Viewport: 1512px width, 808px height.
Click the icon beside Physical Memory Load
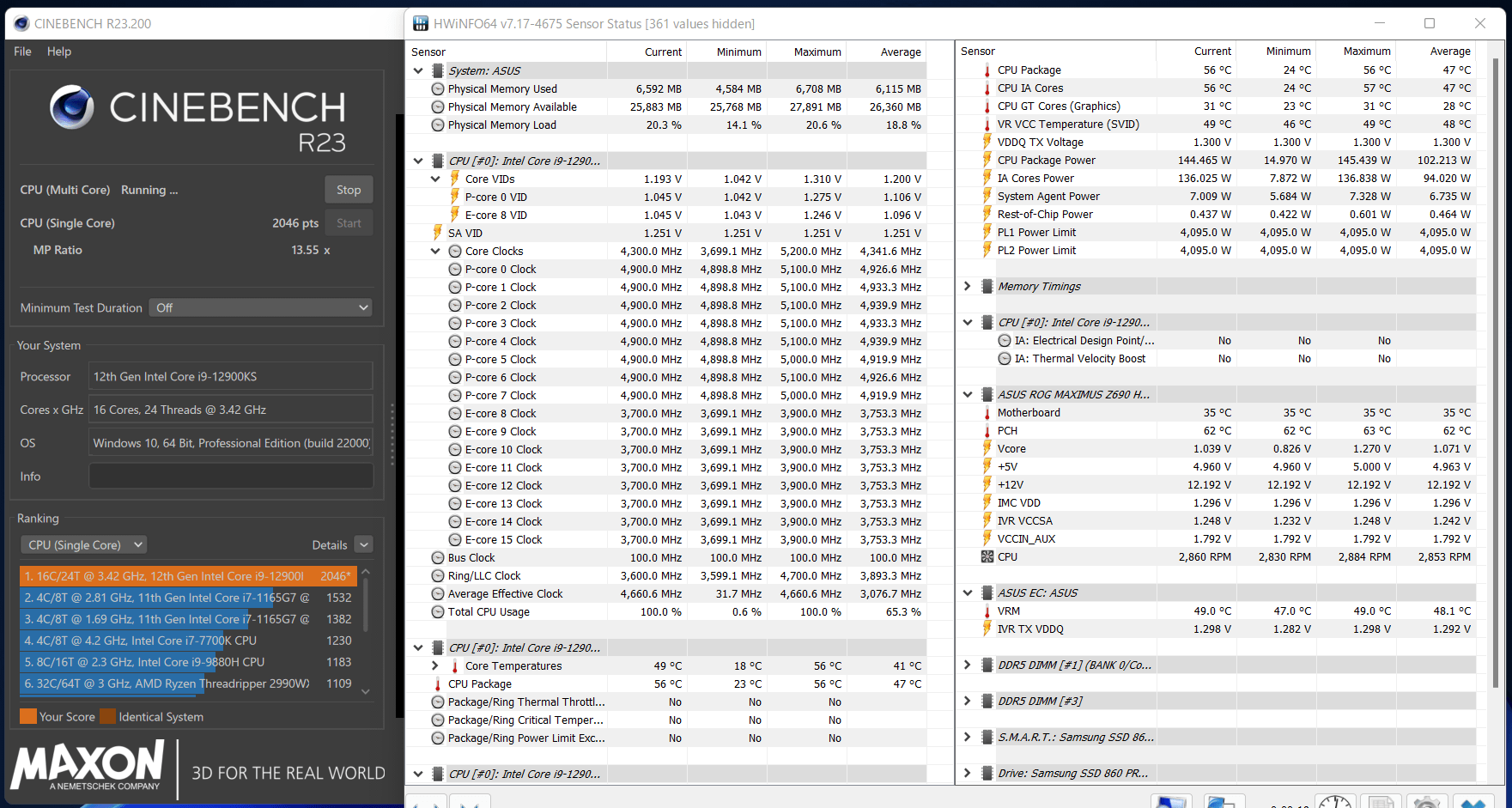point(438,125)
